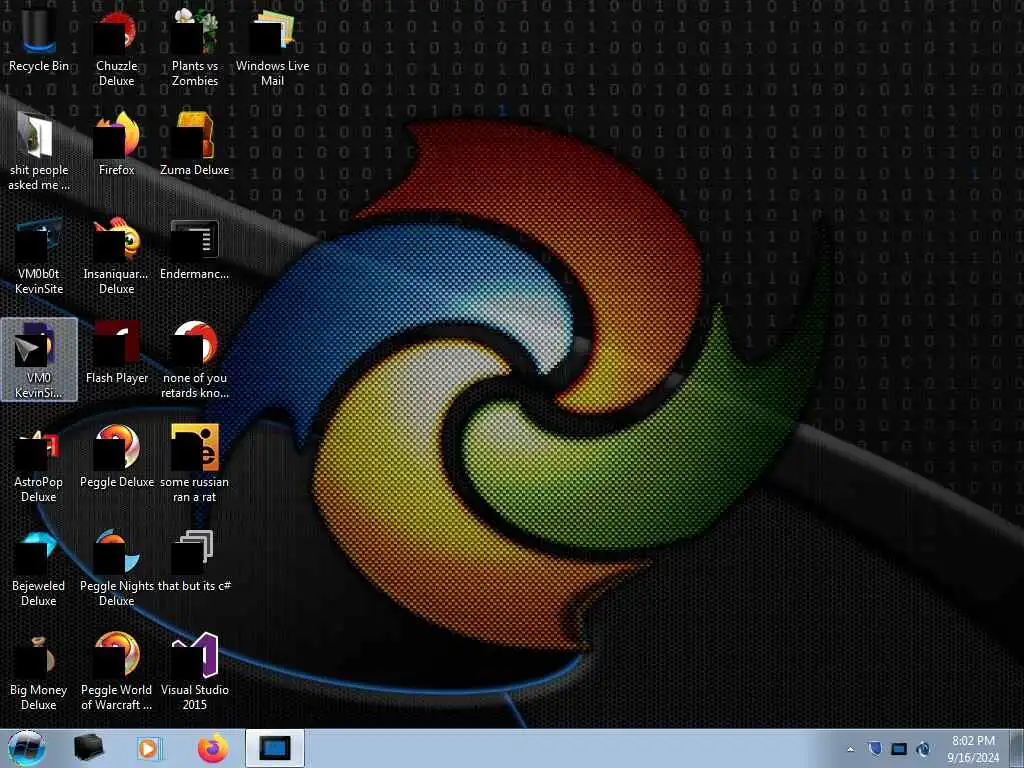
Task: Select the Visual Studio 2015 shortcut
Action: (x=195, y=671)
